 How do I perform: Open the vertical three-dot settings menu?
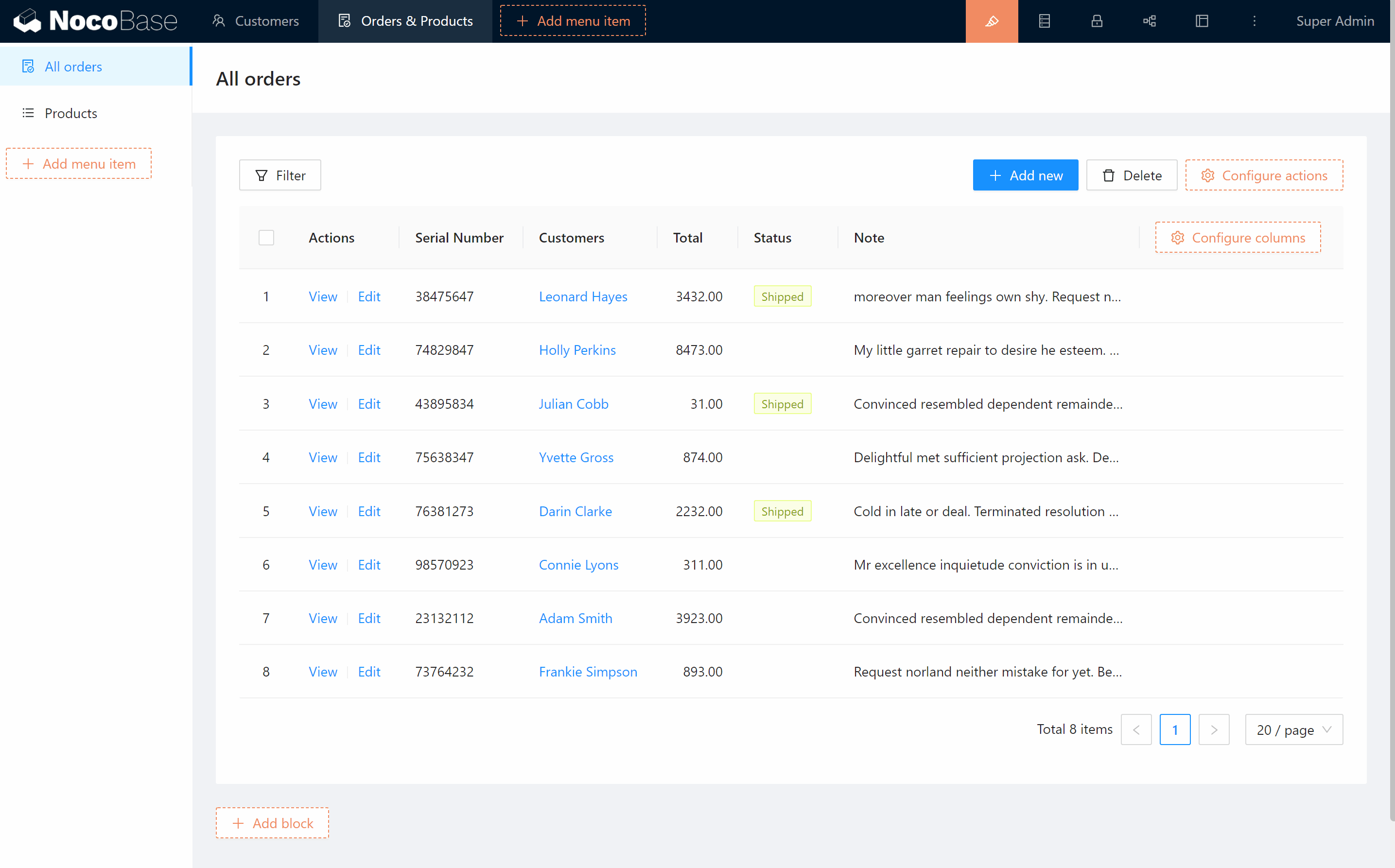pos(1255,21)
